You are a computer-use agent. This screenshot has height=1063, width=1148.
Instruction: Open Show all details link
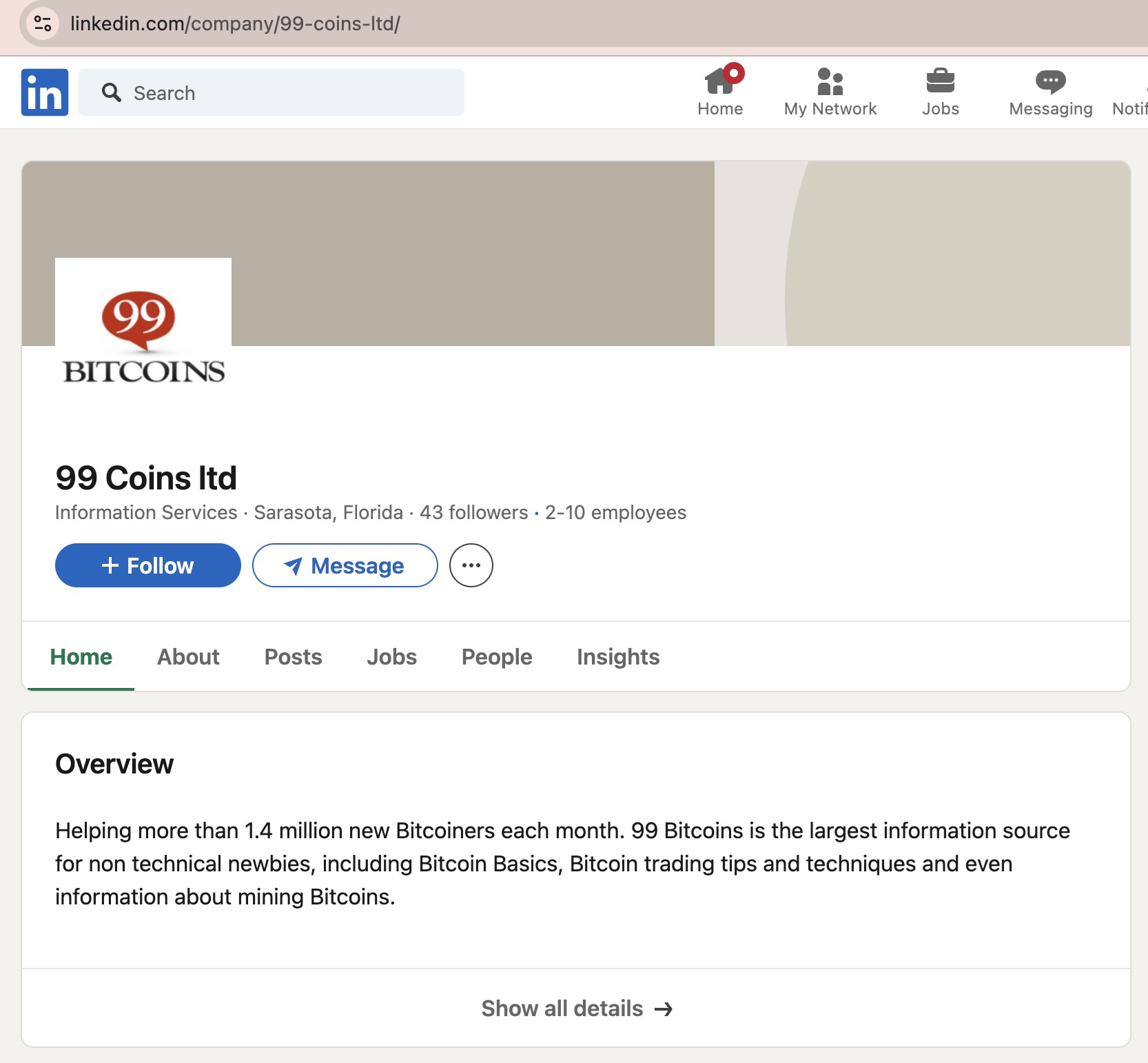(x=576, y=1008)
